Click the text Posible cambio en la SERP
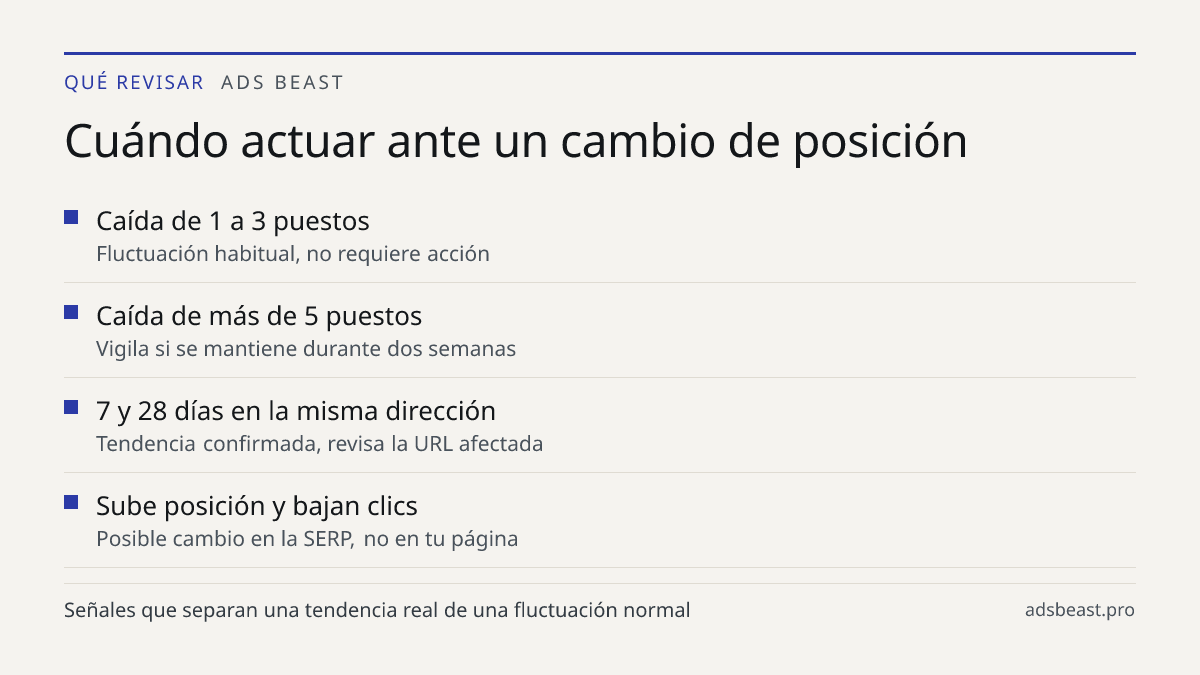The image size is (1200, 675). [226, 539]
